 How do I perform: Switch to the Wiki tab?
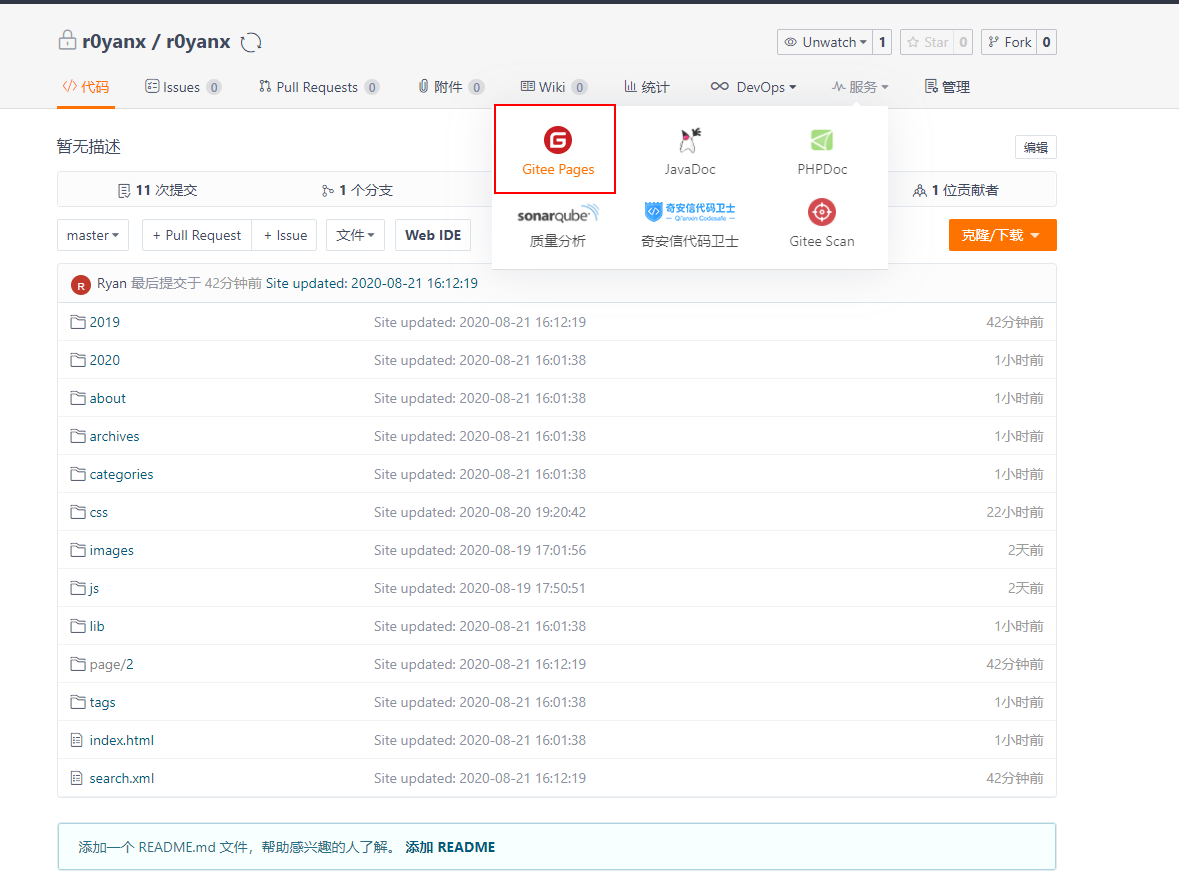click(553, 87)
